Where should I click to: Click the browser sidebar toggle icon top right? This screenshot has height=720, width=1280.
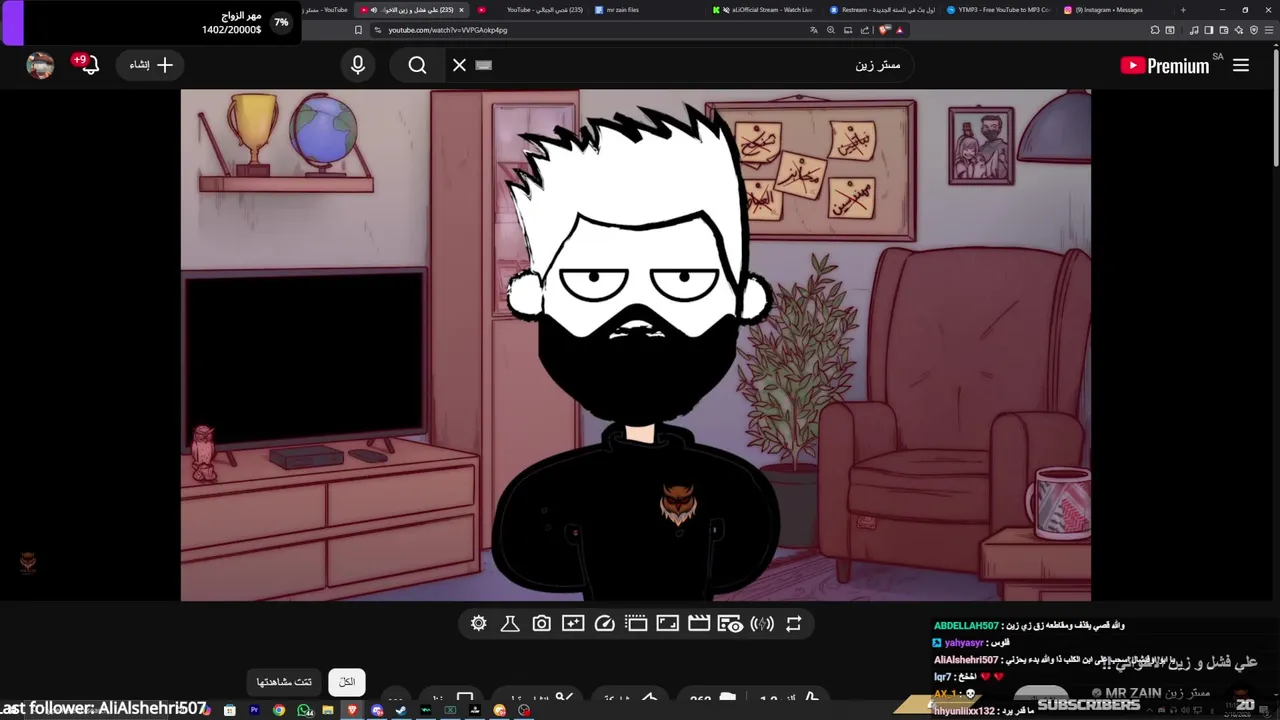click(x=1208, y=30)
